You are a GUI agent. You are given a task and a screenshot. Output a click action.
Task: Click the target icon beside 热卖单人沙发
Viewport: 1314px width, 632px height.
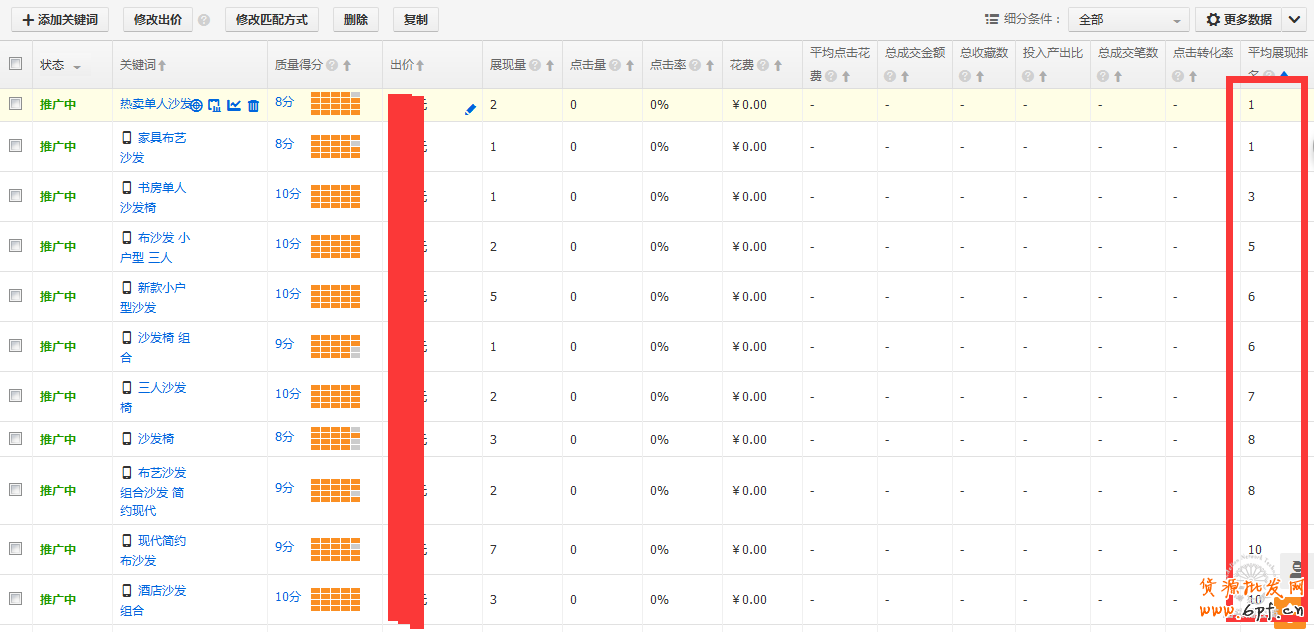coord(197,105)
